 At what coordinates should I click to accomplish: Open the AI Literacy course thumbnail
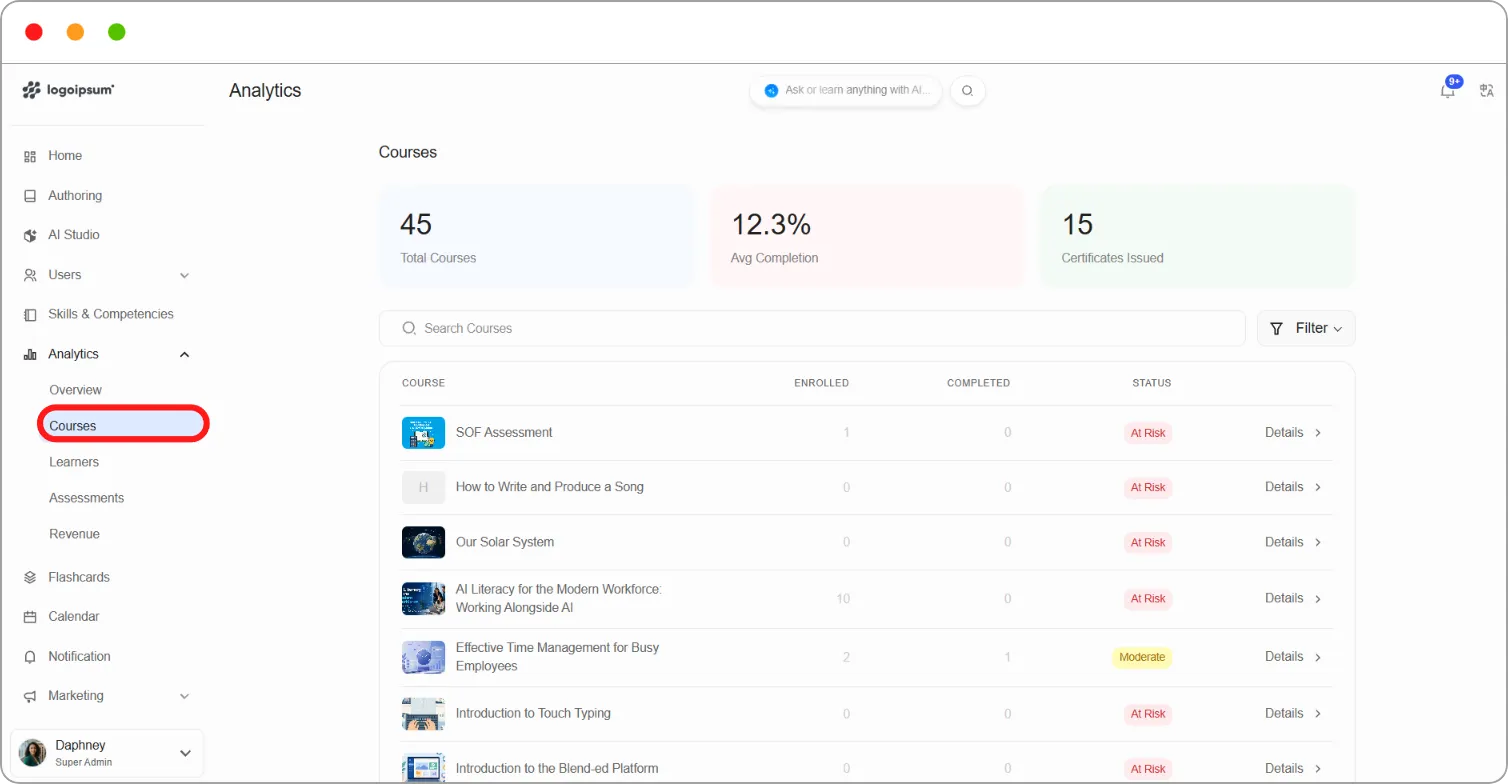pos(423,598)
